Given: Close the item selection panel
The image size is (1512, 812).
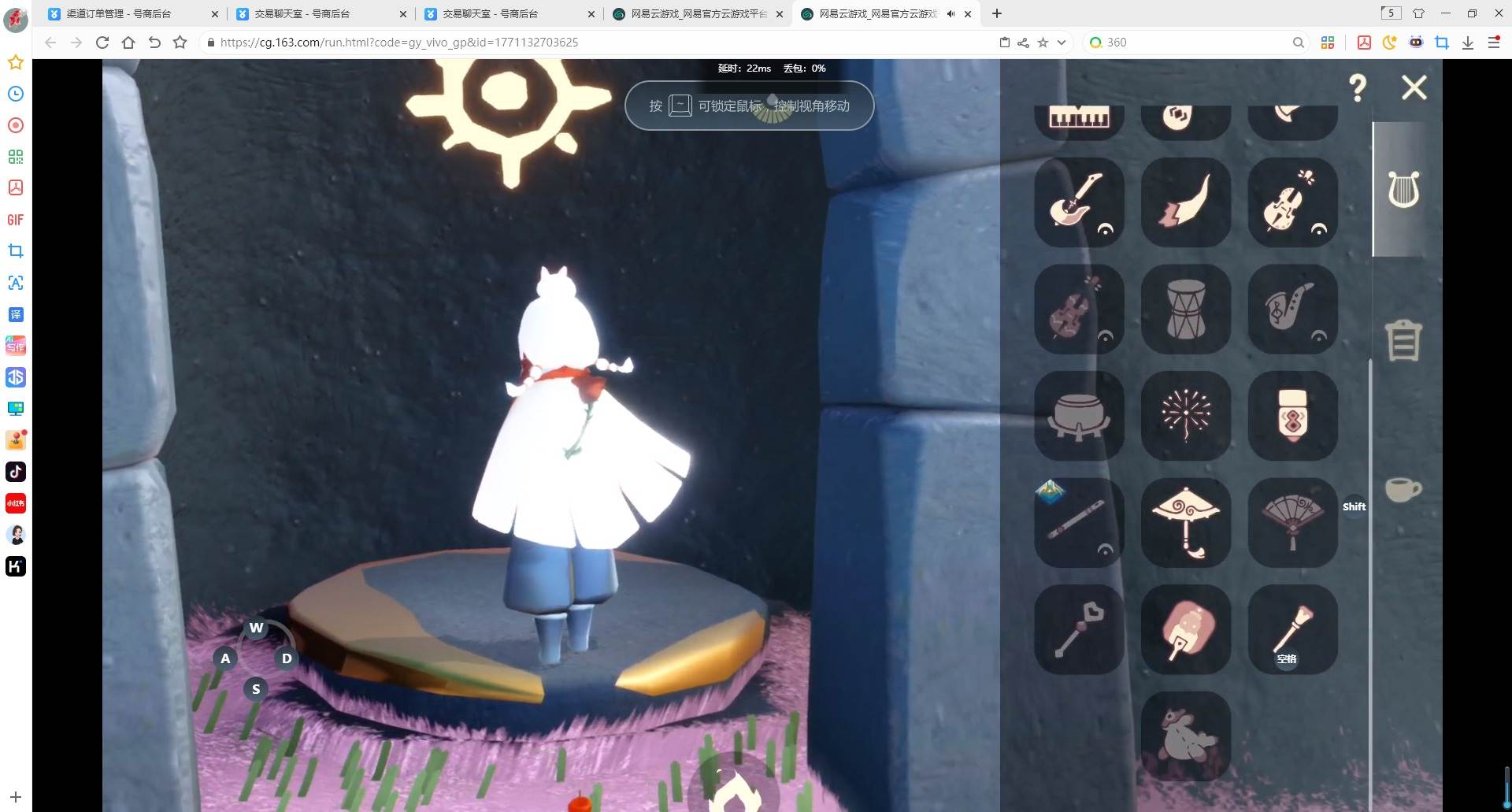Looking at the screenshot, I should click(1414, 87).
